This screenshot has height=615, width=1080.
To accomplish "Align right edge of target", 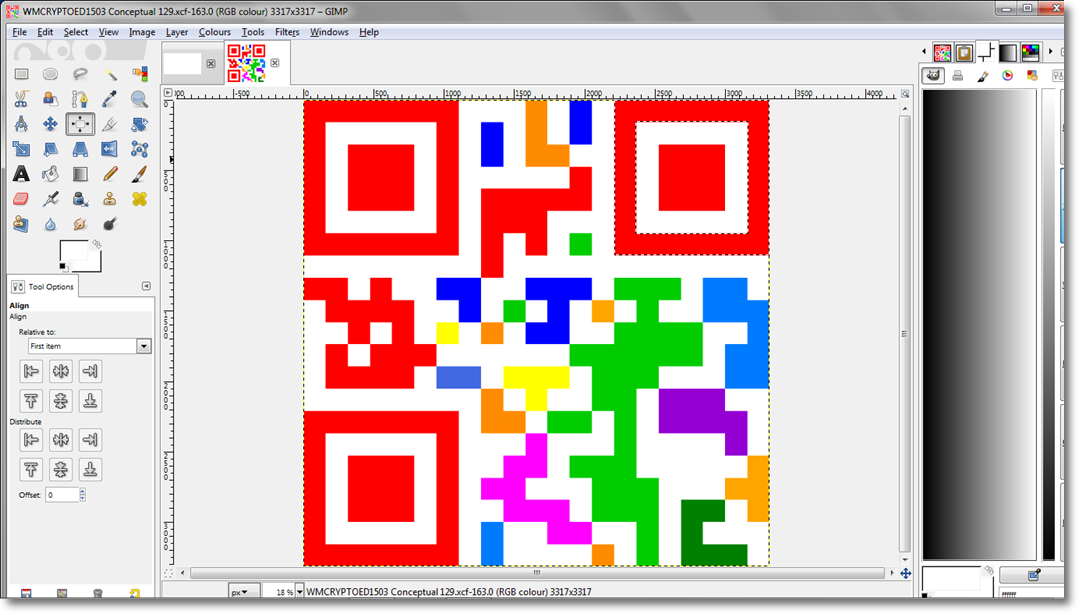I will (x=90, y=371).
